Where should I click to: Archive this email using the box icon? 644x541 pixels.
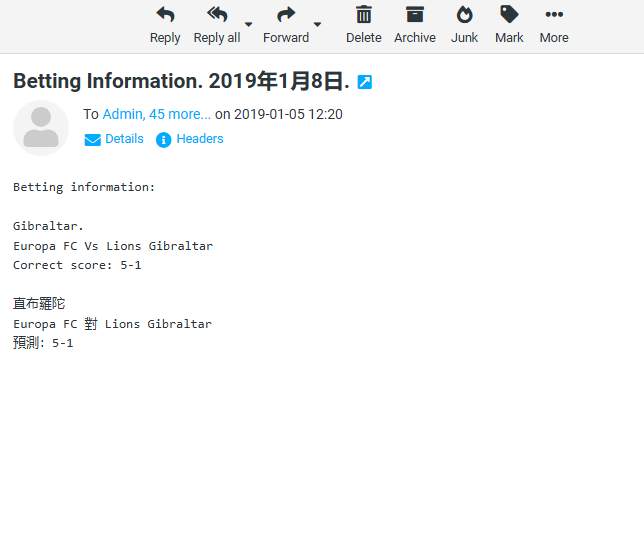pyautogui.click(x=414, y=15)
